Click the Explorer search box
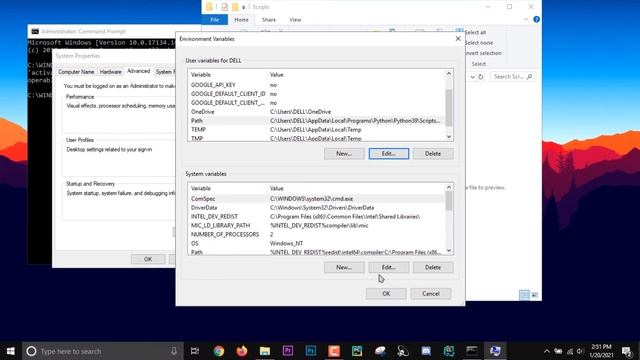Viewport: 640px width, 360px height. click(513, 77)
